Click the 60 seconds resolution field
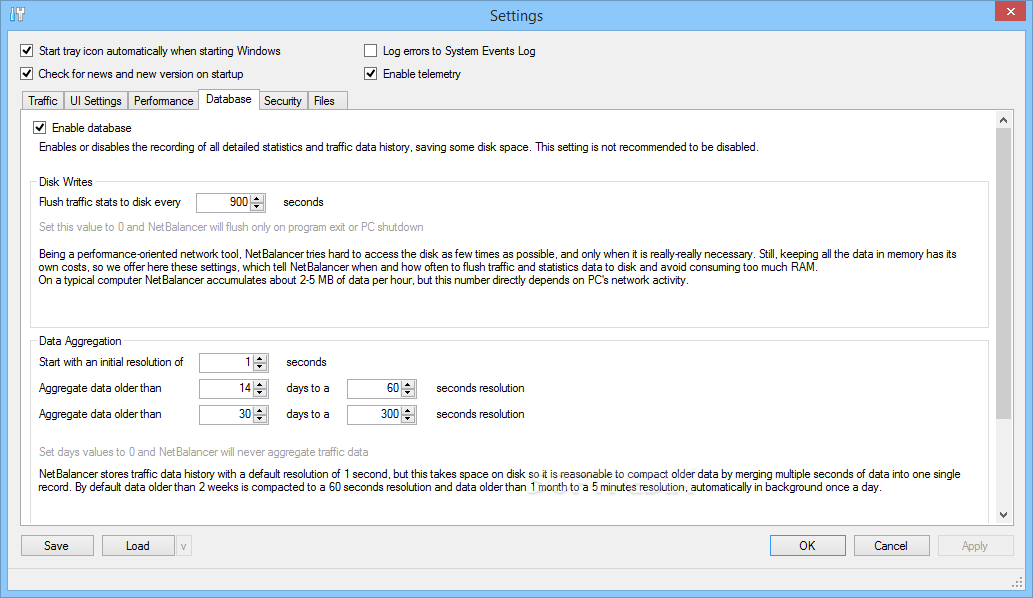Viewport: 1033px width, 598px height. (x=374, y=389)
